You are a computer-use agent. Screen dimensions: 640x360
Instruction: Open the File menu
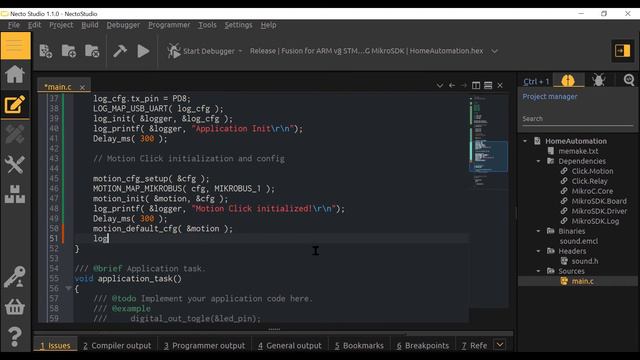(14, 25)
